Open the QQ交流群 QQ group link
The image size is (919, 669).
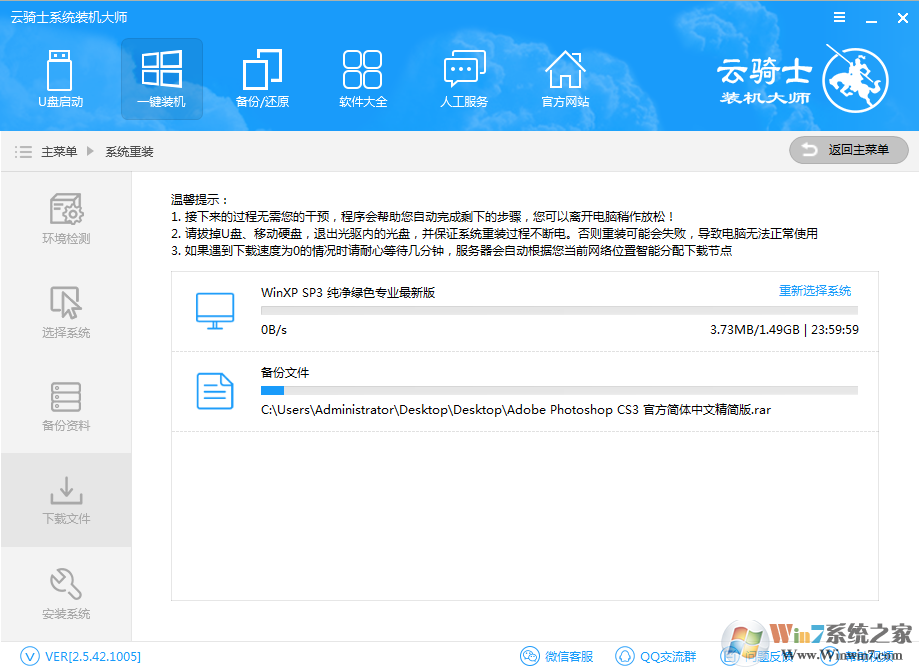tap(656, 656)
